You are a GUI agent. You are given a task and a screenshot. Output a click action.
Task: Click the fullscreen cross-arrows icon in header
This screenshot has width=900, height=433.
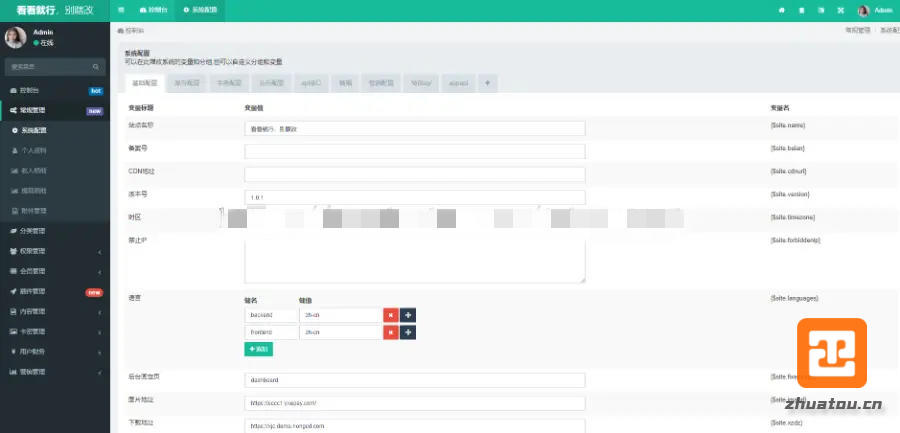[x=840, y=10]
